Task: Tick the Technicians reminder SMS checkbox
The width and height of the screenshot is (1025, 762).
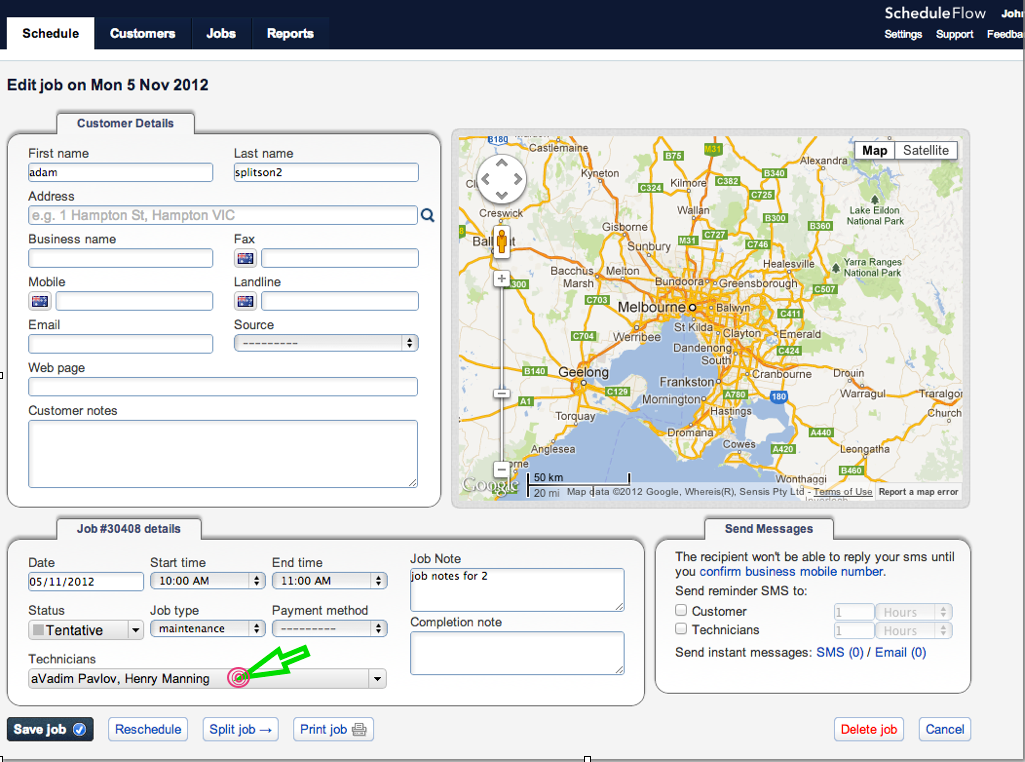Action: [681, 629]
